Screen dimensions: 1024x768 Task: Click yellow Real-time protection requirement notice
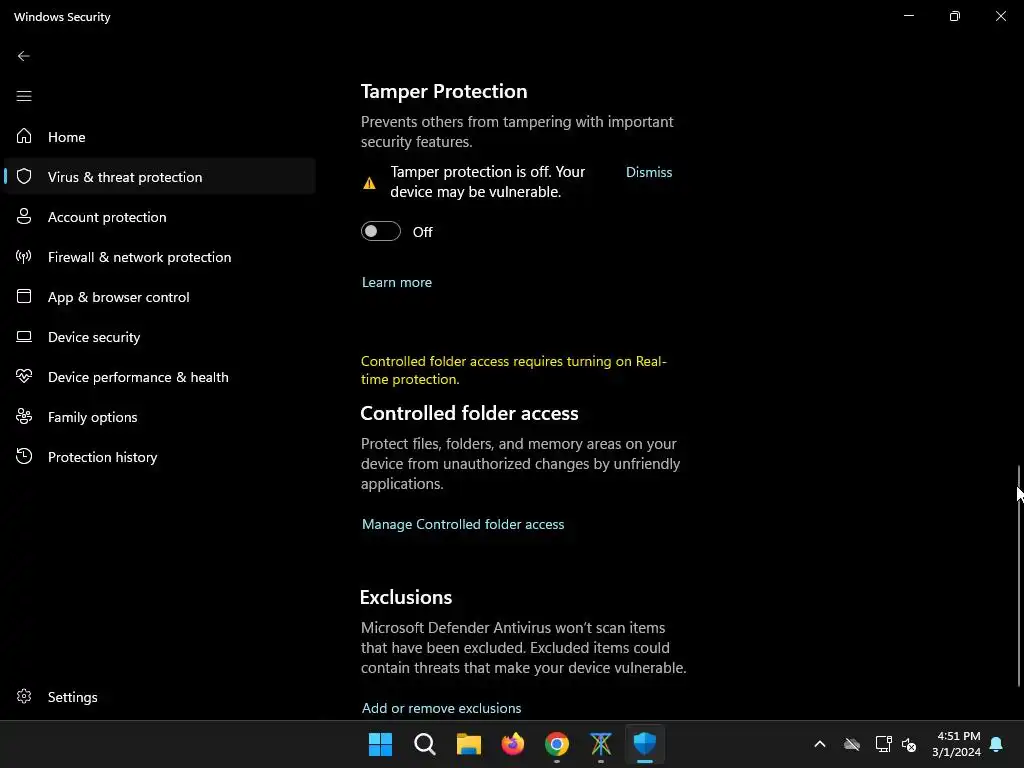point(513,370)
